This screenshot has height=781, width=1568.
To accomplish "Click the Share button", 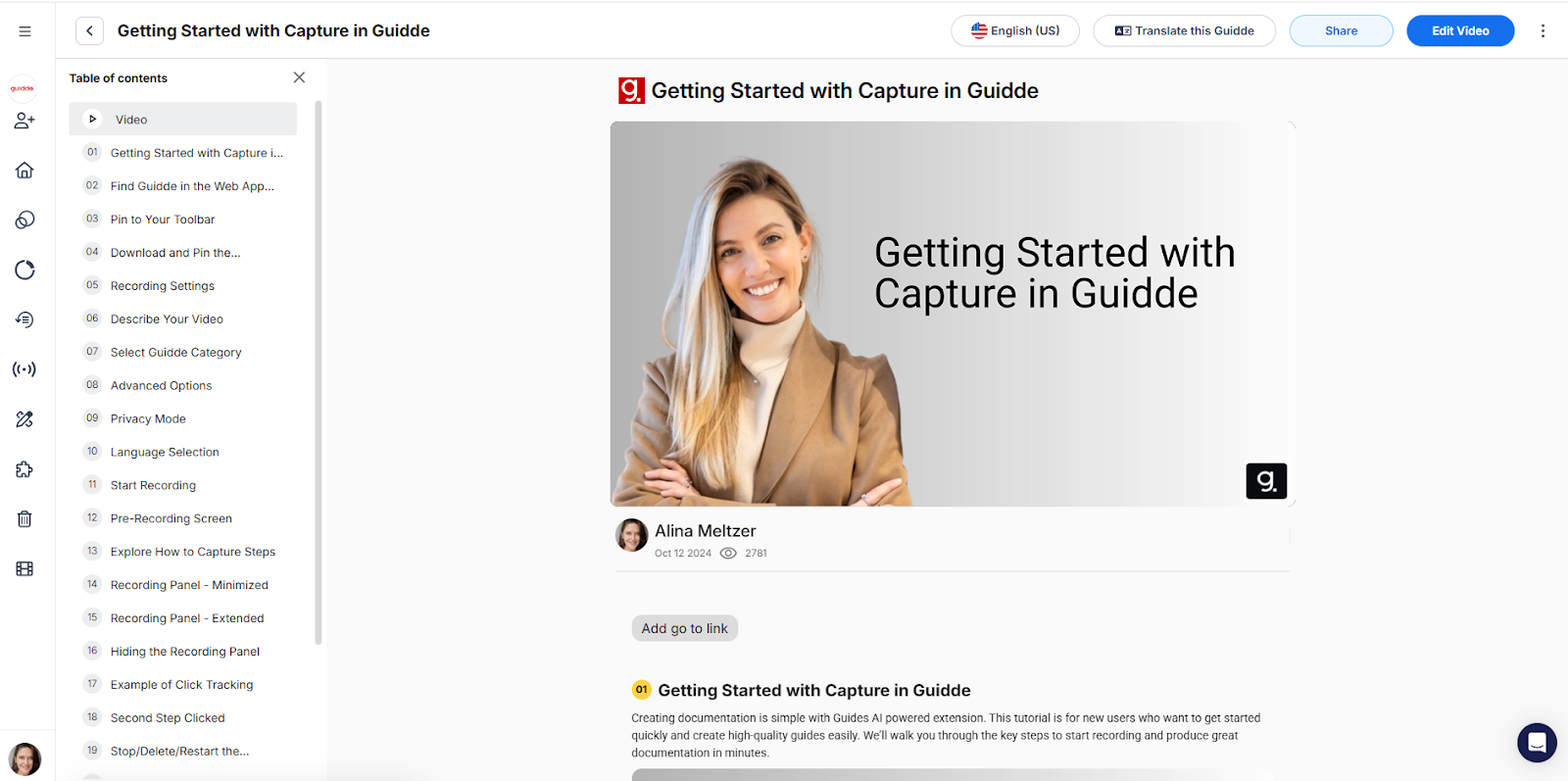I will pos(1341,31).
